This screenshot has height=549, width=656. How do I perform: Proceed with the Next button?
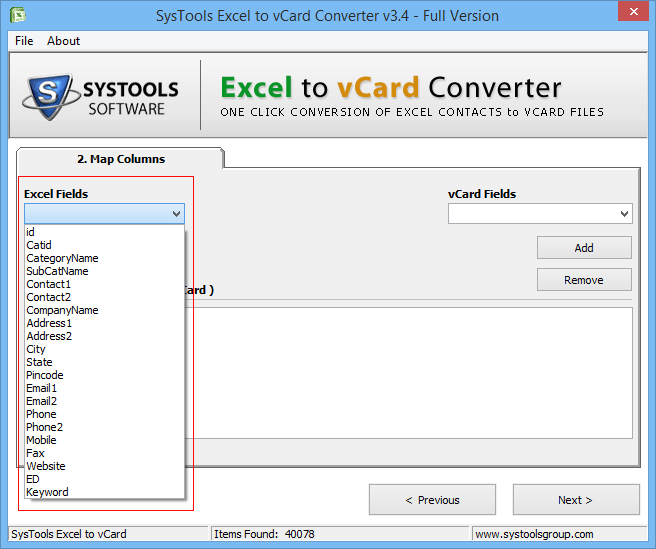(x=576, y=500)
